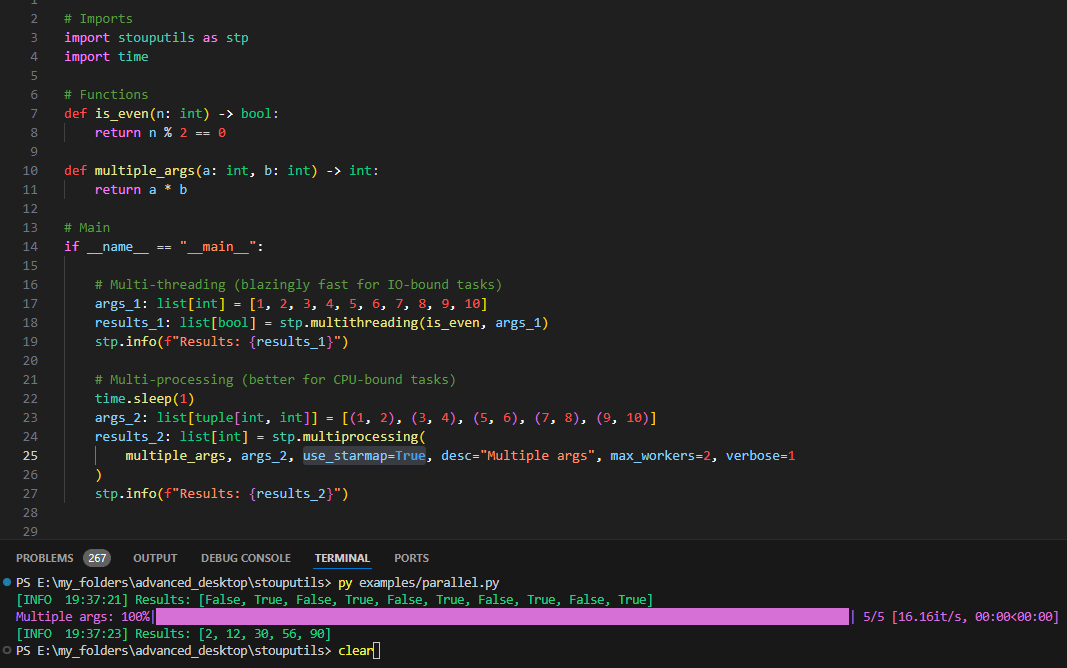Click the 267 problems count badge
This screenshot has height=668, width=1067.
(97, 558)
